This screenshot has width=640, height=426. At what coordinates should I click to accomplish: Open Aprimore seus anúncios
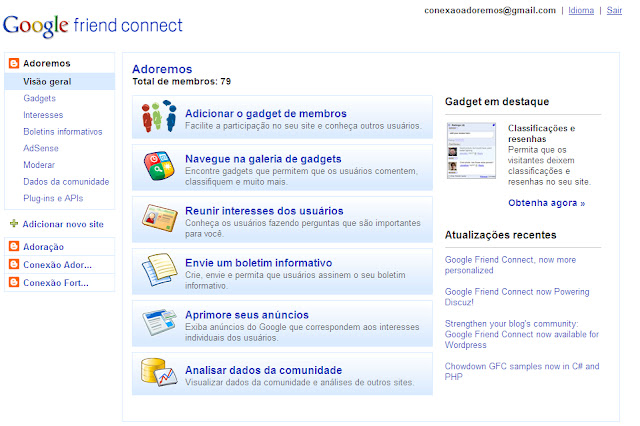coord(247,315)
